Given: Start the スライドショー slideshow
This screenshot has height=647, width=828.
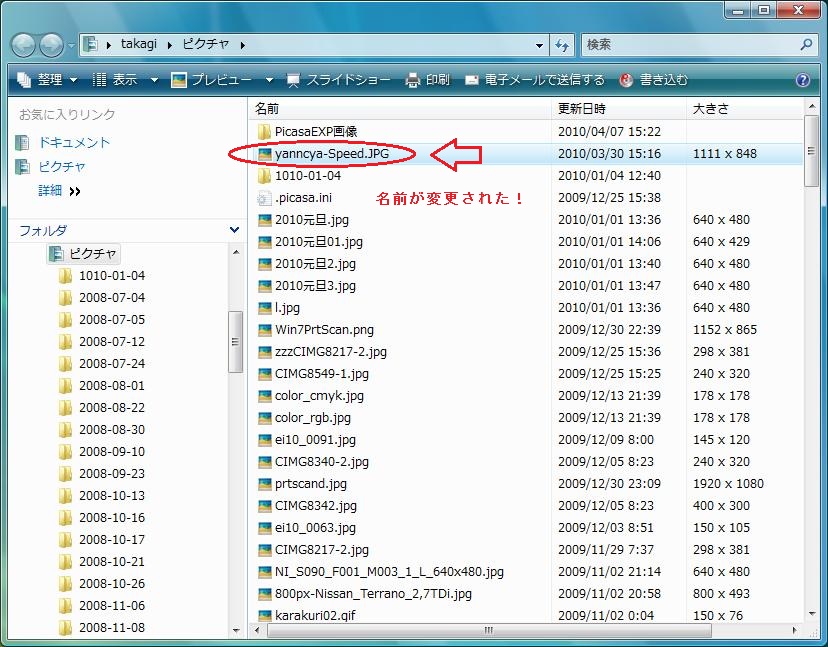Looking at the screenshot, I should pyautogui.click(x=338, y=80).
